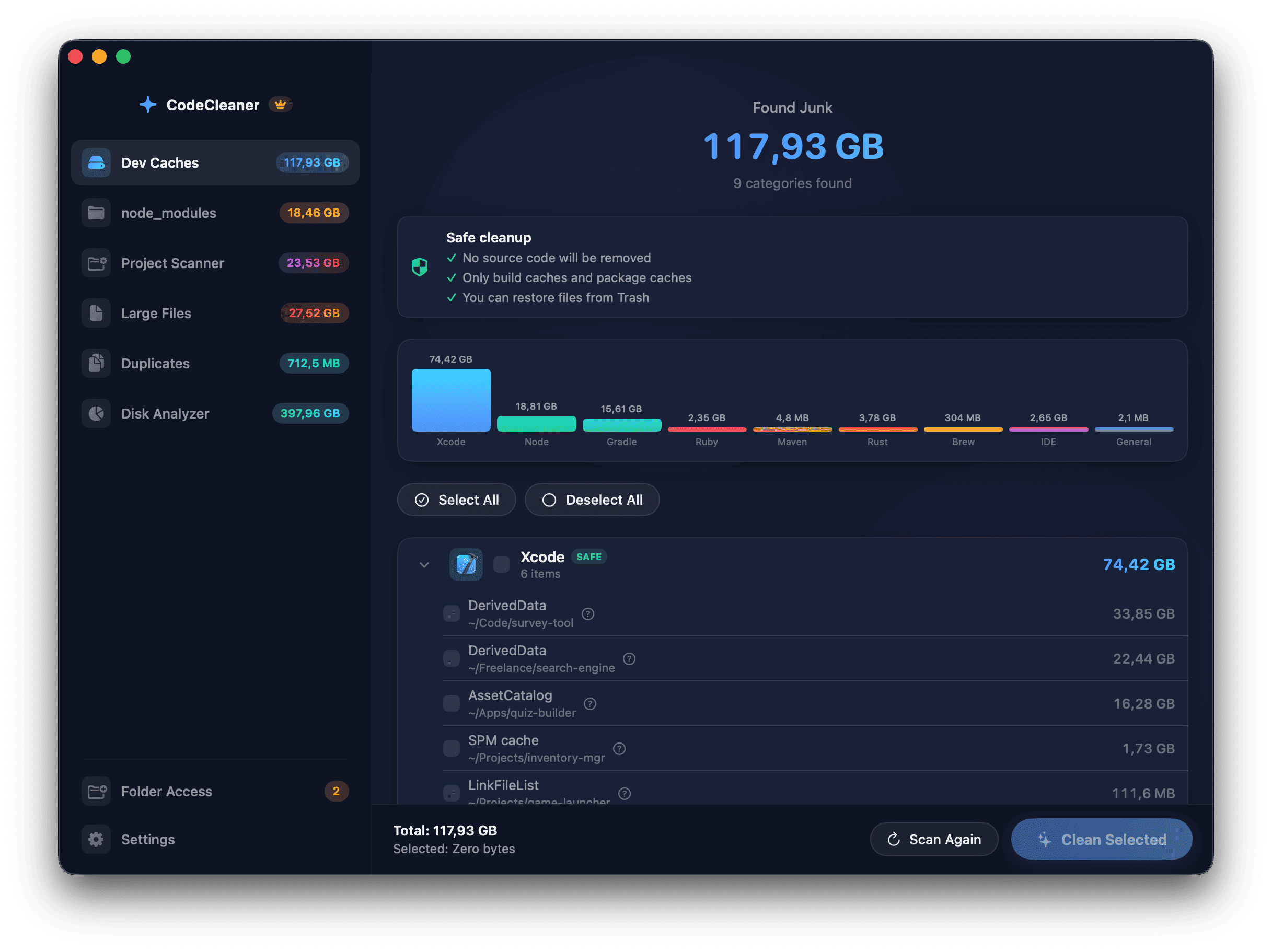This screenshot has width=1272, height=952.
Task: Select the Dev Caches sidebar icon
Action: coord(96,162)
